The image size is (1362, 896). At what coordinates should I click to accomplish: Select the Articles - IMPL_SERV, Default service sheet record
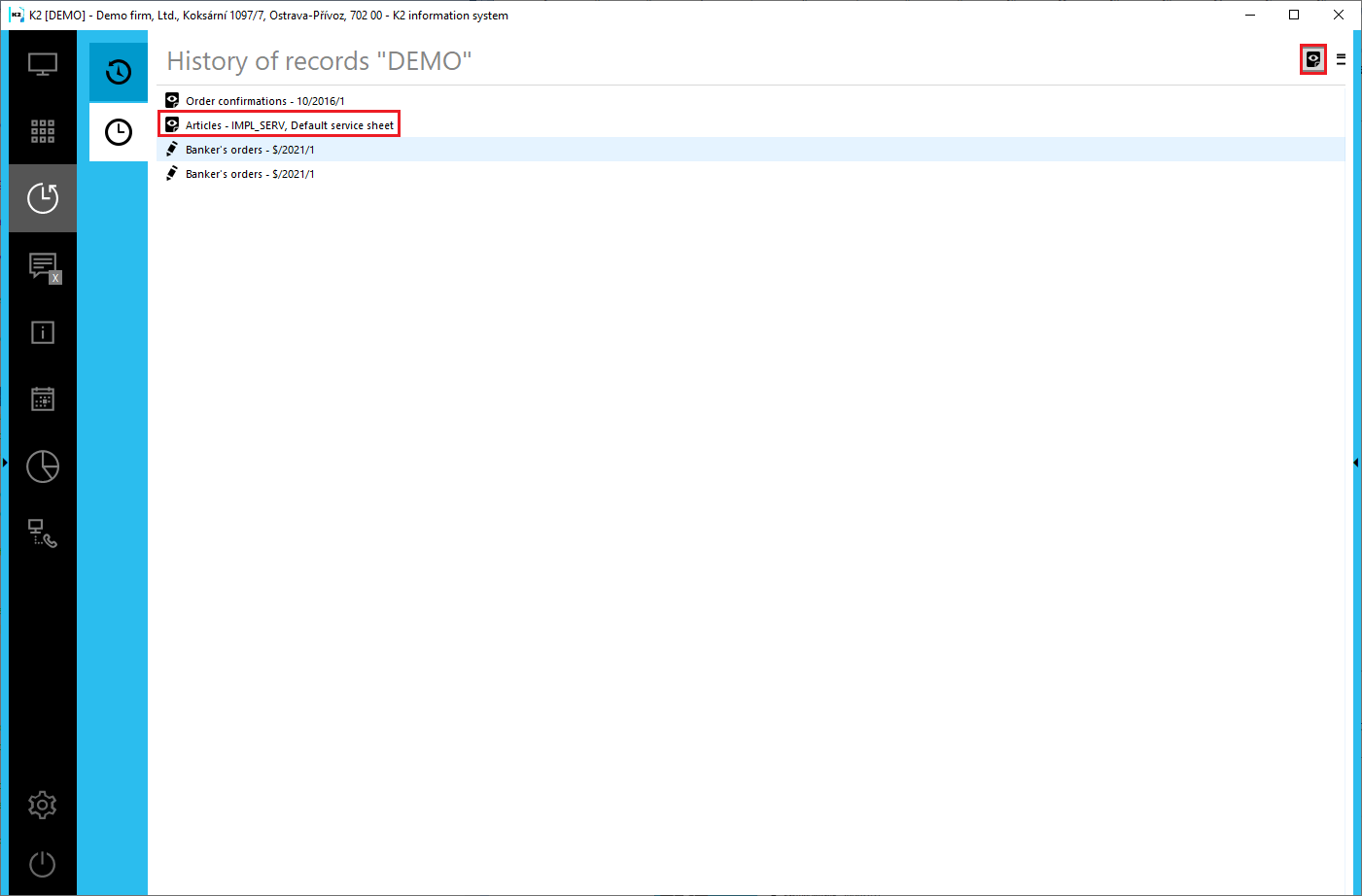click(x=751, y=124)
